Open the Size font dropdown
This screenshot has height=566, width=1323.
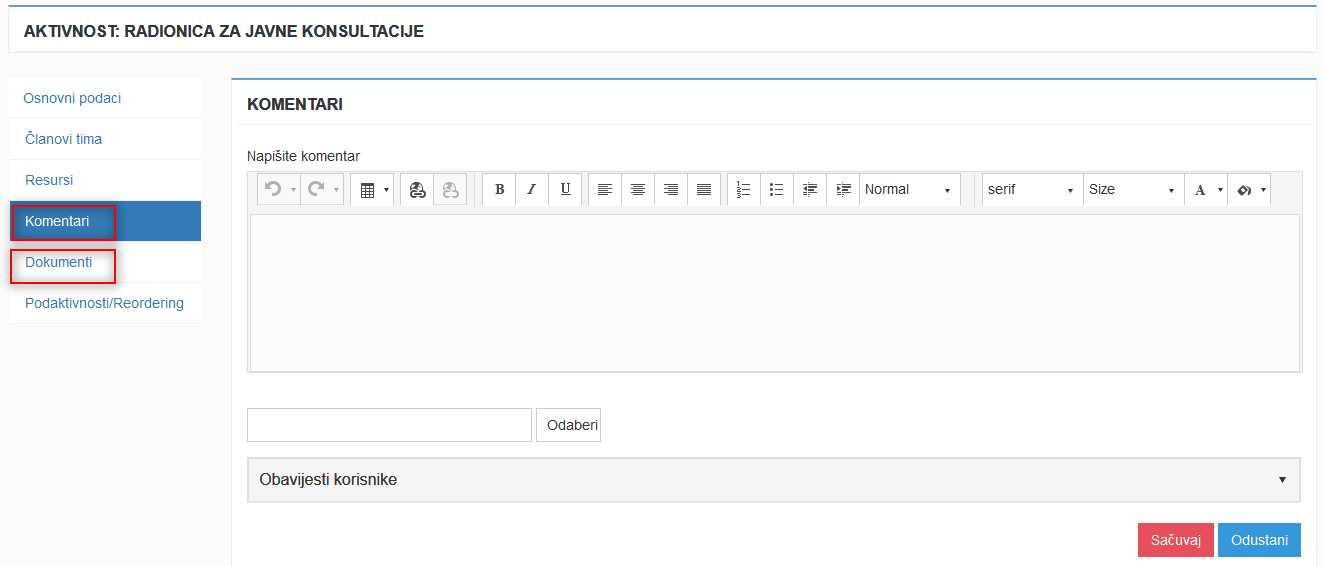[1133, 189]
